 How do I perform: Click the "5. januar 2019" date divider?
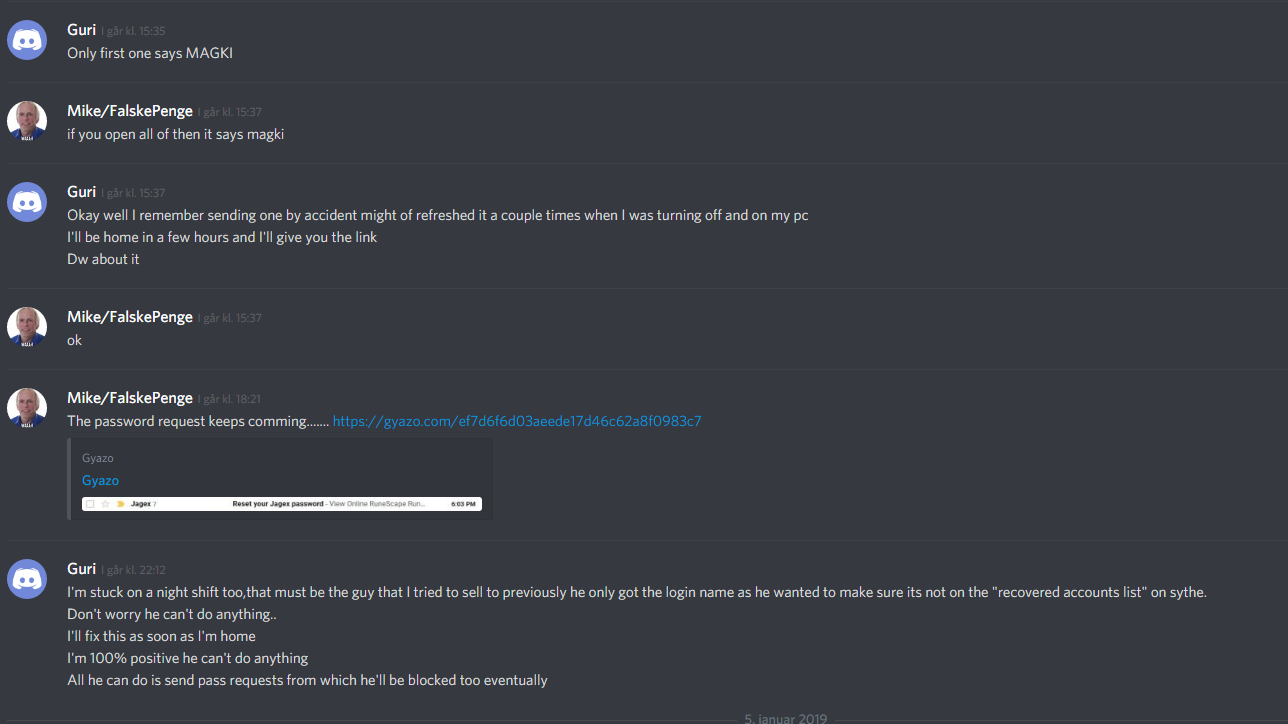click(785, 718)
